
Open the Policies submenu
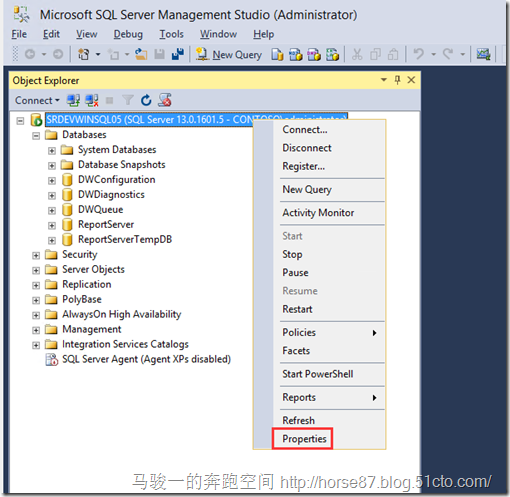(330, 332)
